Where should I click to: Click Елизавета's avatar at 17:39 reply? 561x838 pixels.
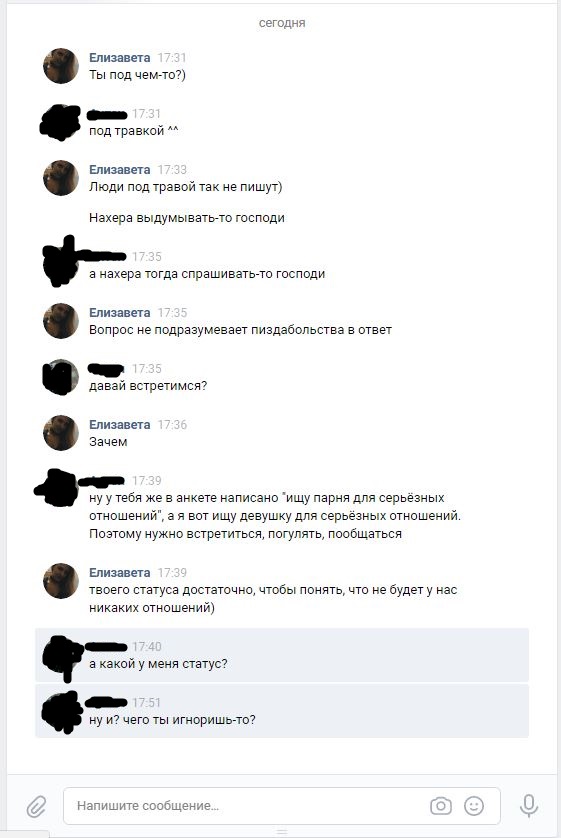tap(61, 580)
